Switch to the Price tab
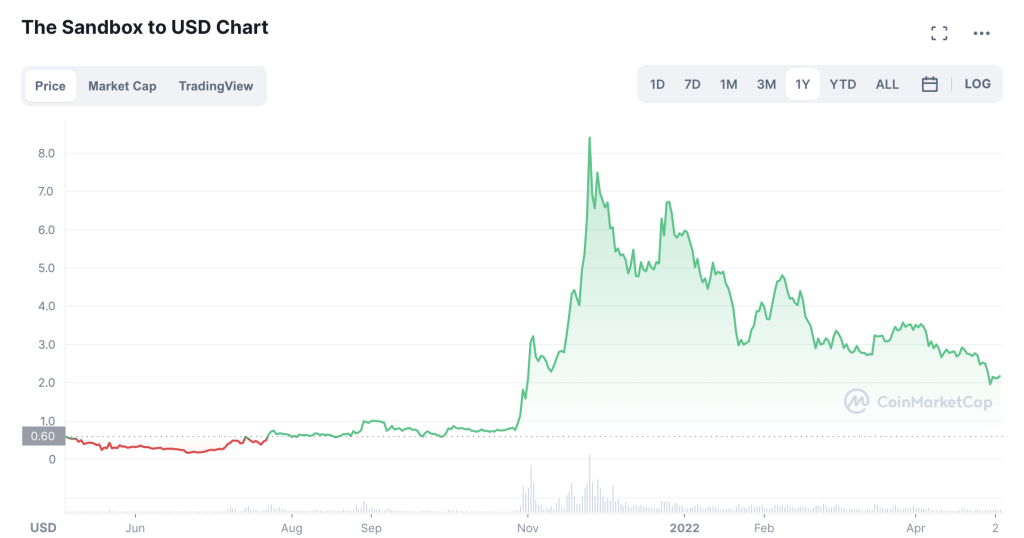Viewport: 1024px width, 538px height. pos(50,86)
